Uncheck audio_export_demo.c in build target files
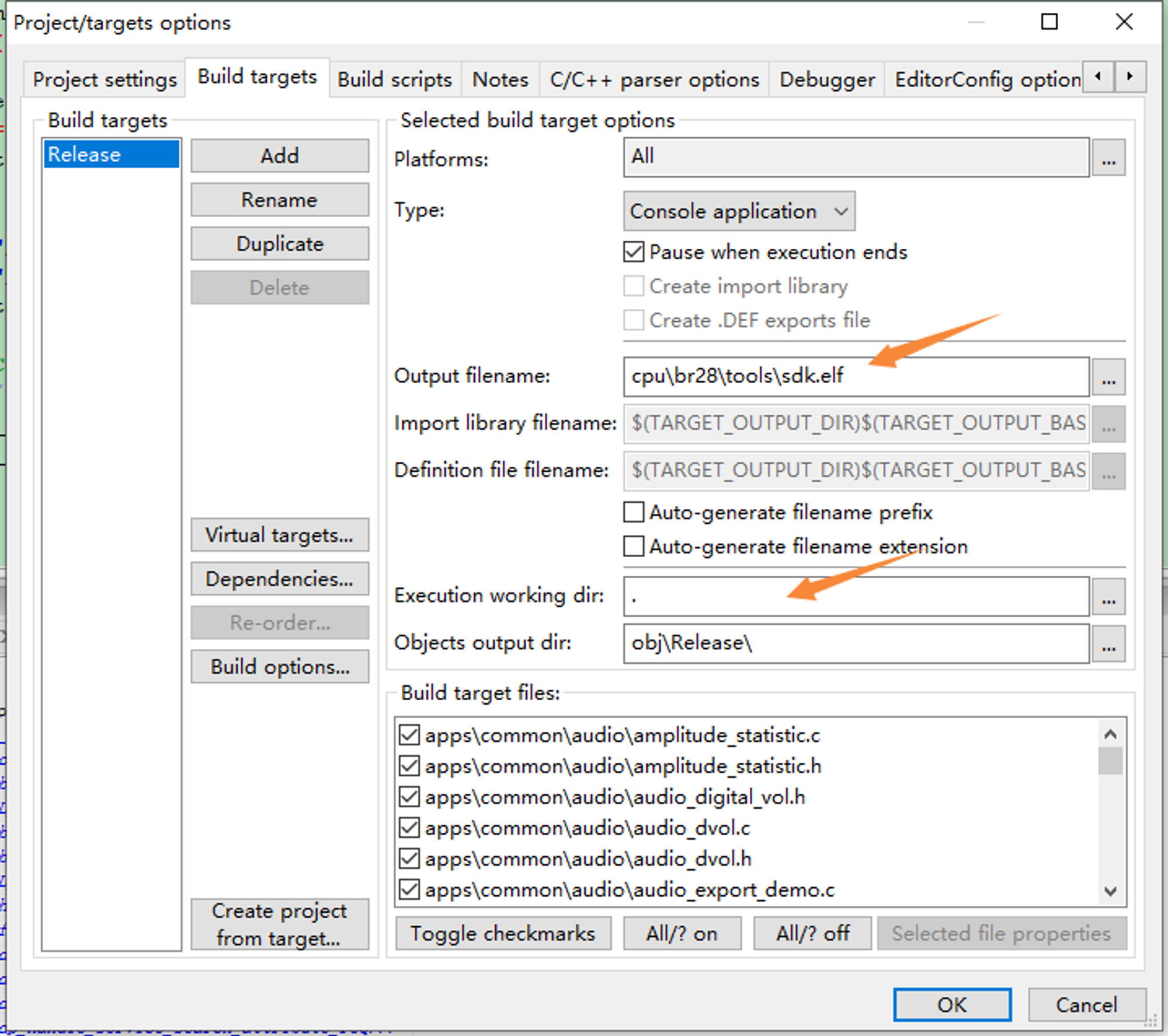 409,890
